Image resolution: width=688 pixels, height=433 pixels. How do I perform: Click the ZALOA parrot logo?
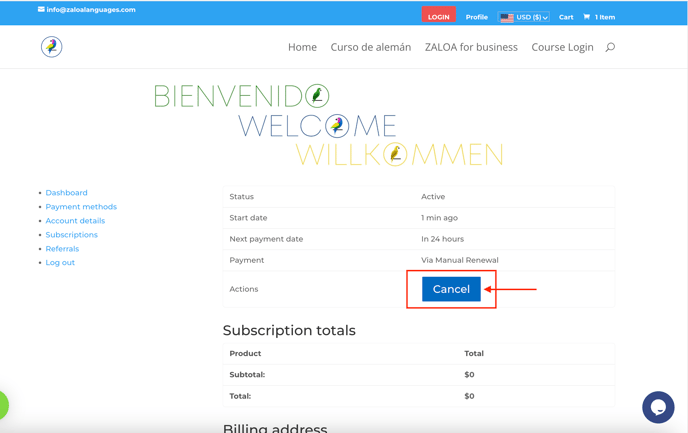[51, 47]
